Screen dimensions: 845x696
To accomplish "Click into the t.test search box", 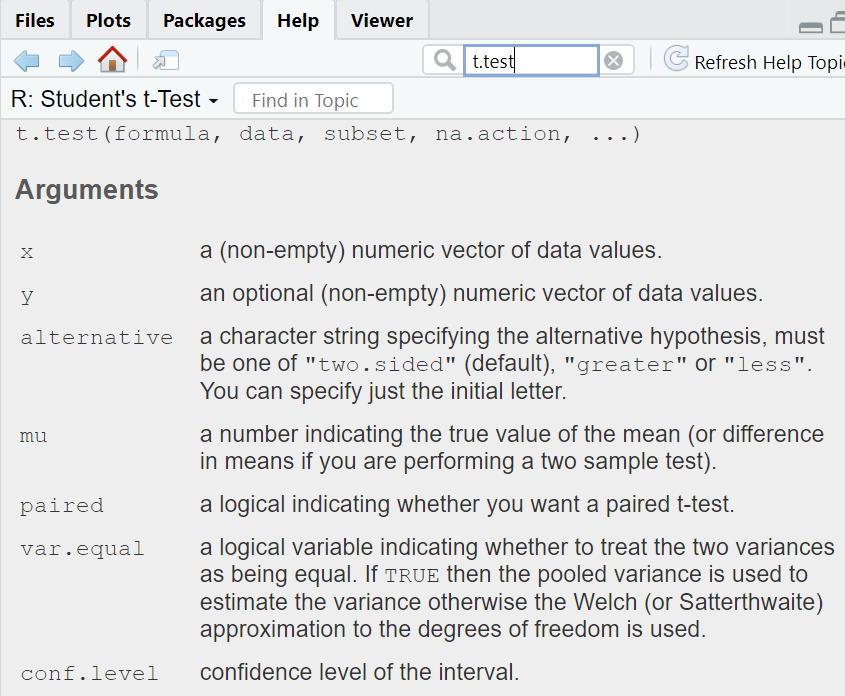I will [531, 61].
